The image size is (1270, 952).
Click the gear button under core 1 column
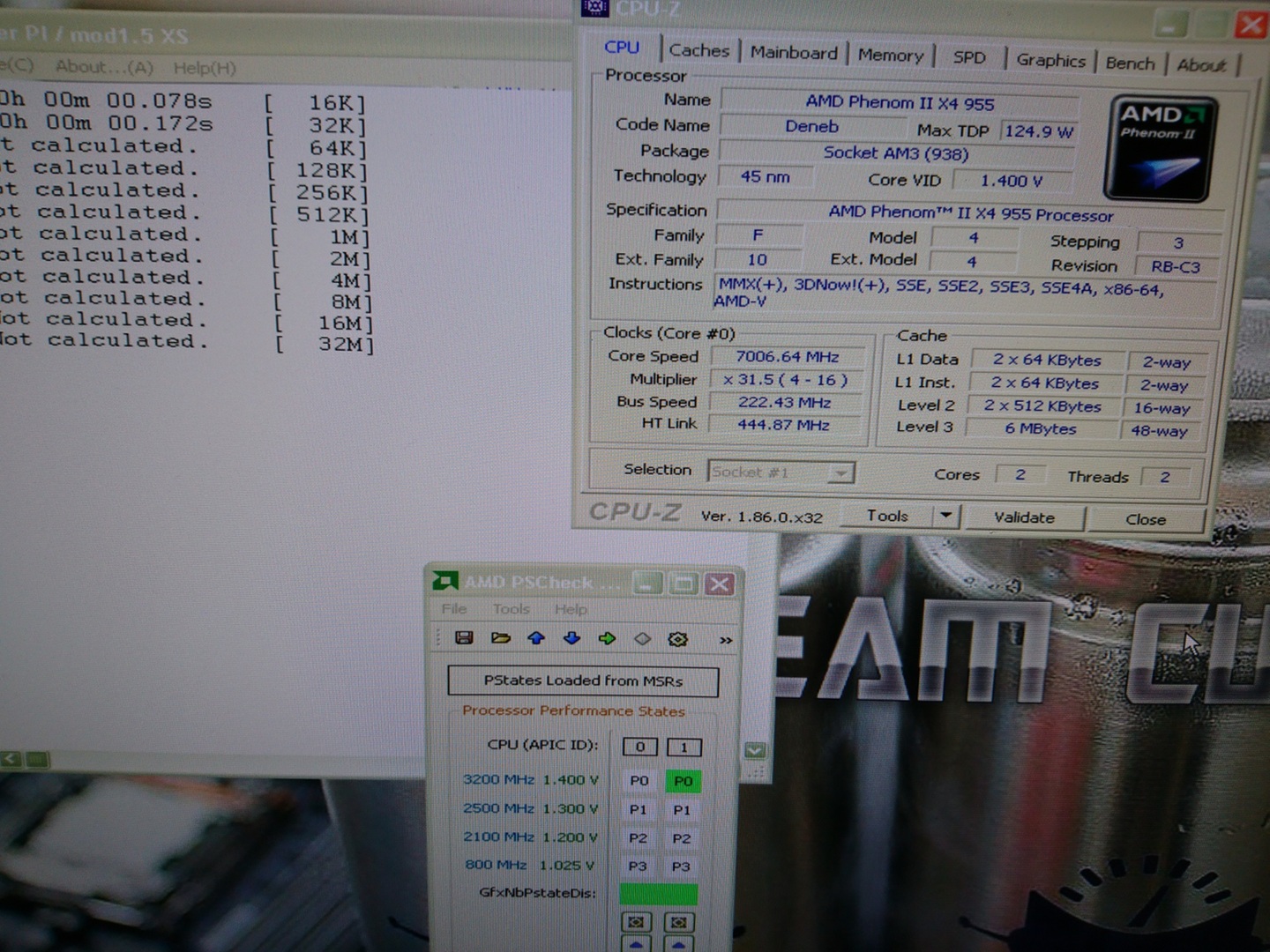[678, 922]
